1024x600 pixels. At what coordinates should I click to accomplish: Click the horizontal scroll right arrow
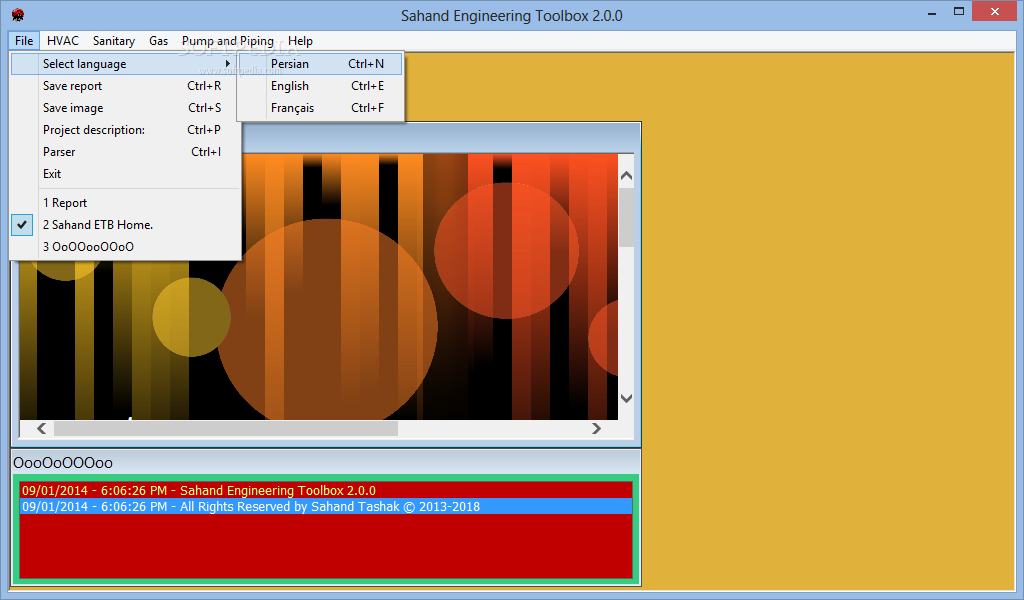click(596, 428)
